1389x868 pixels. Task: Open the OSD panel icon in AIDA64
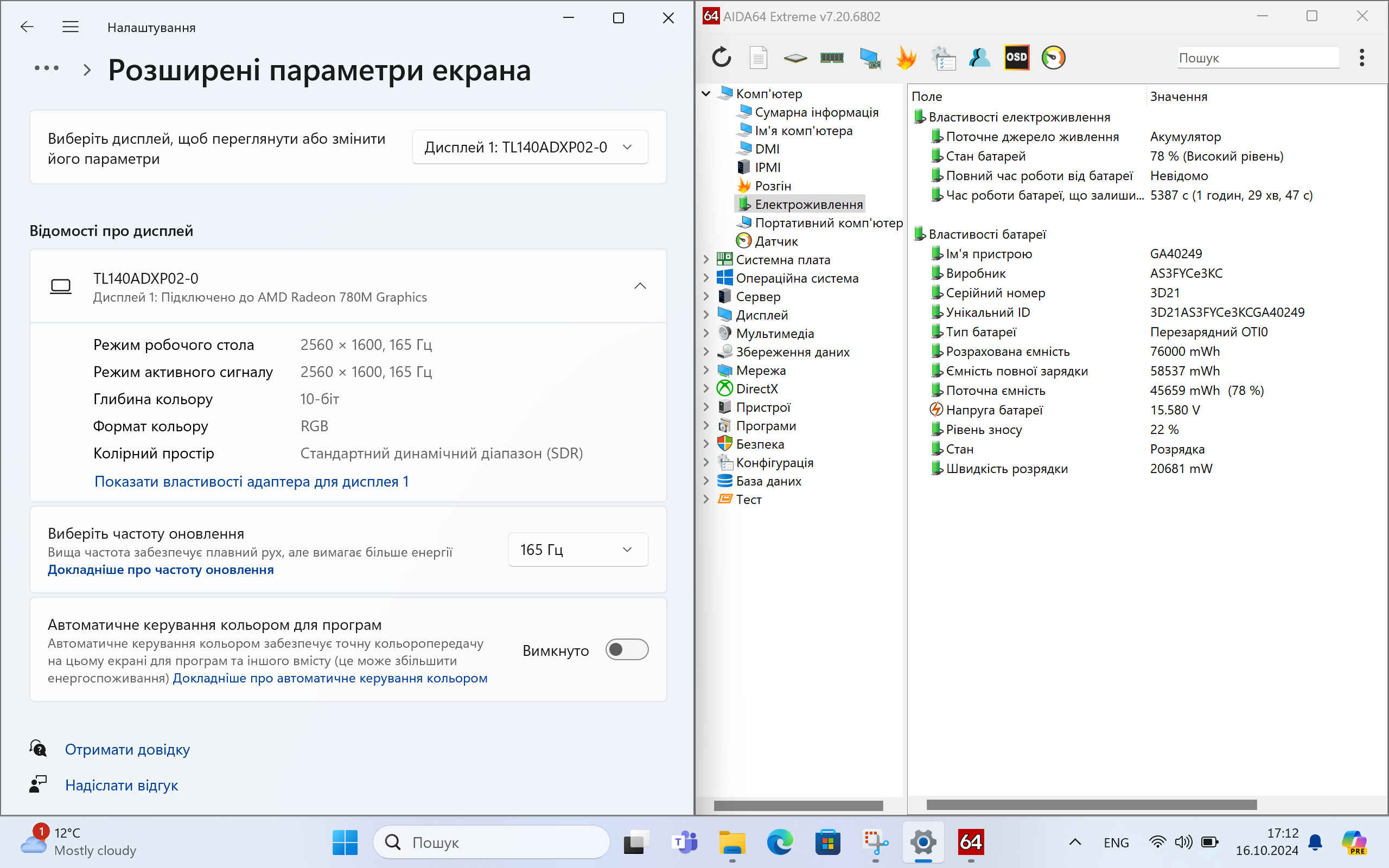coord(1016,58)
